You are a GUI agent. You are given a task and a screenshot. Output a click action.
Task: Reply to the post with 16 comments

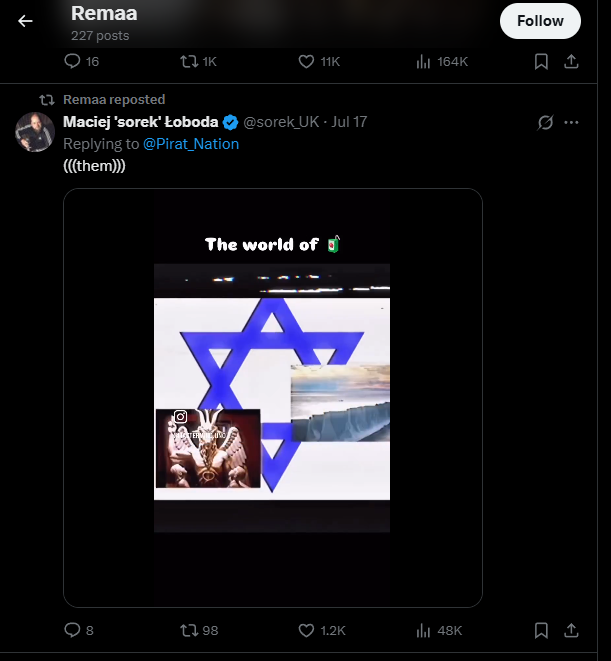click(72, 61)
